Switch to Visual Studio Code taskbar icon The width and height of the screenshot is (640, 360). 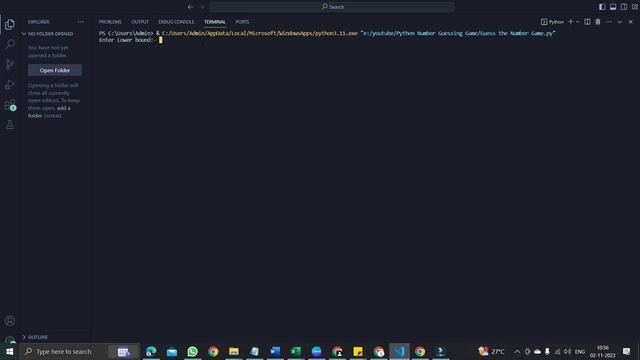399,351
